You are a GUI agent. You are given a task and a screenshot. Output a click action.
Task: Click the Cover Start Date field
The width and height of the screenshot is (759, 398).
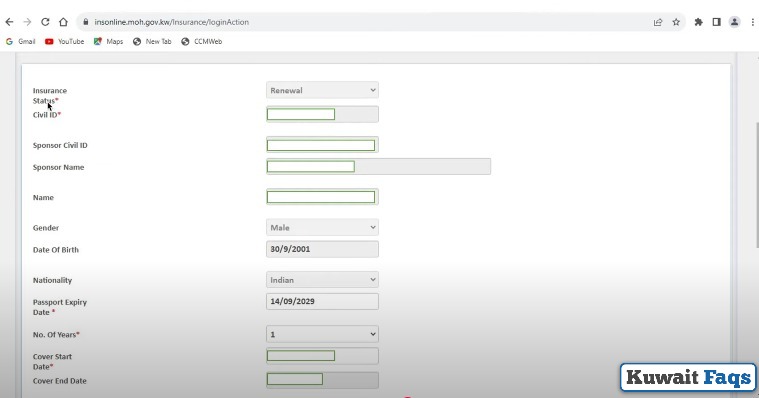[322, 356]
